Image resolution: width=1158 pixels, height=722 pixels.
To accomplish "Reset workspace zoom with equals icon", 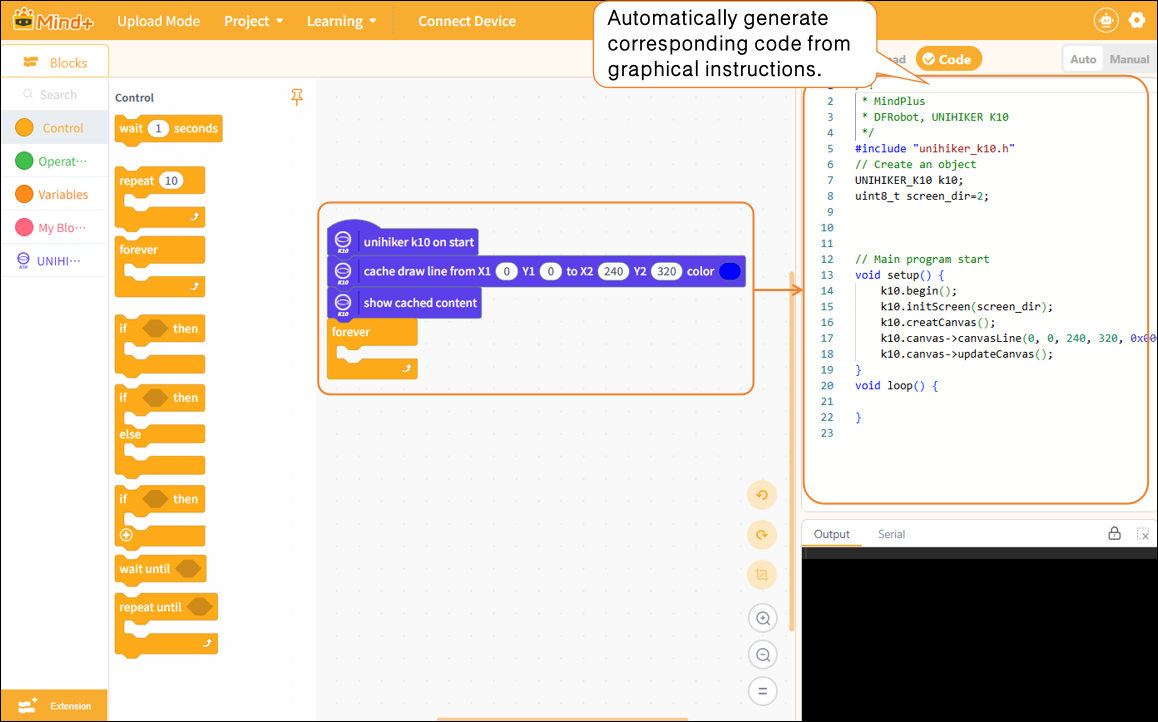I will coord(763,692).
